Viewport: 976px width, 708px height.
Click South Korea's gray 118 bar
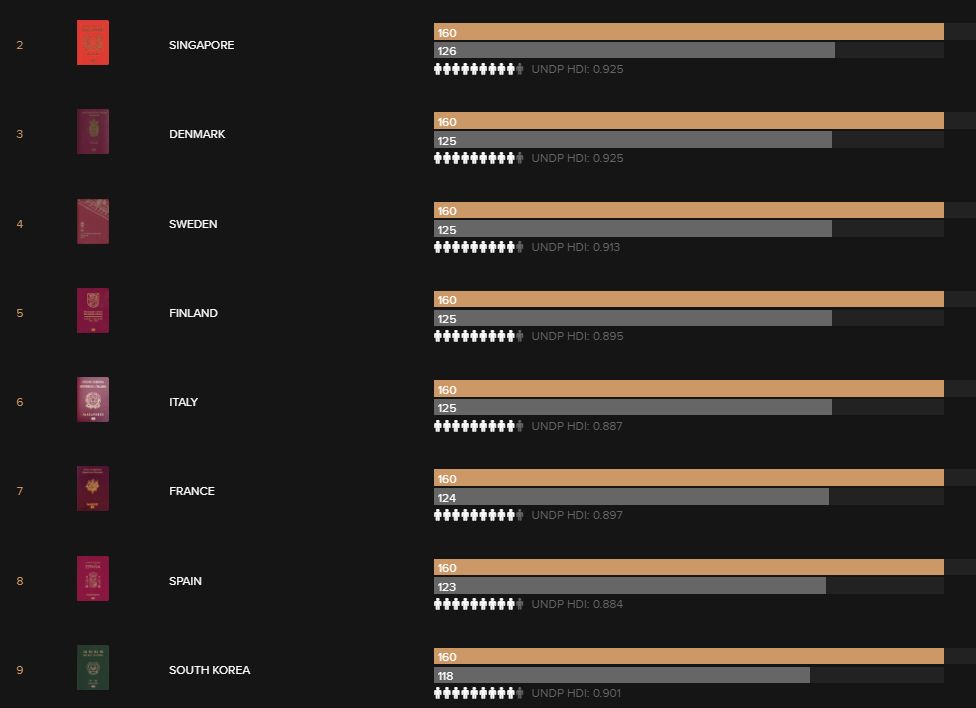click(621, 676)
